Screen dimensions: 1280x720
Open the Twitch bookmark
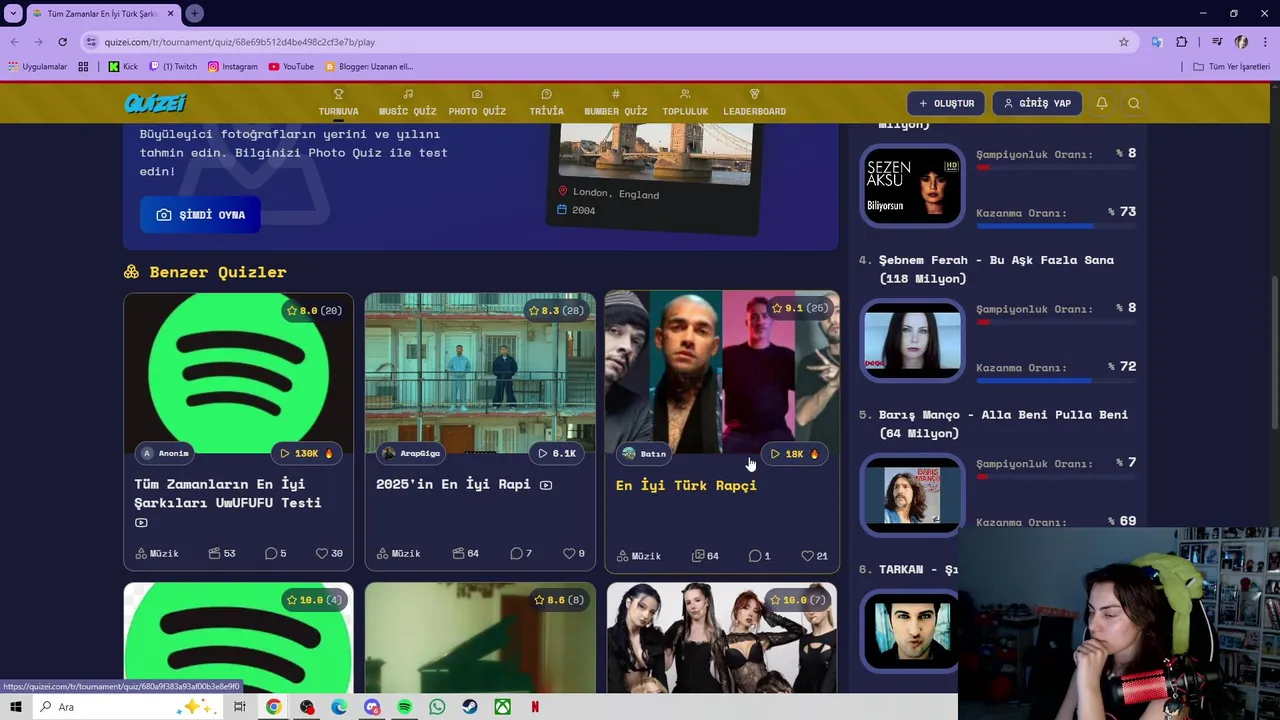(x=173, y=66)
